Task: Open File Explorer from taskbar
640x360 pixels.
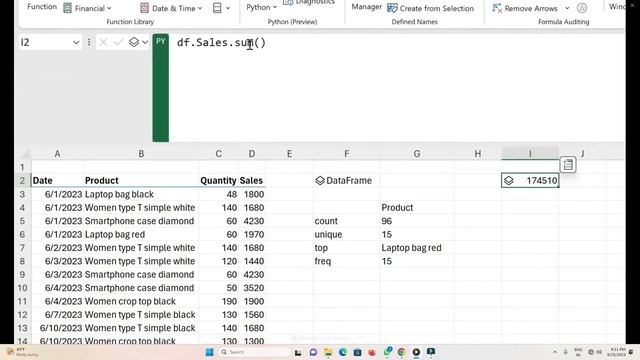Action: pyautogui.click(x=328, y=352)
